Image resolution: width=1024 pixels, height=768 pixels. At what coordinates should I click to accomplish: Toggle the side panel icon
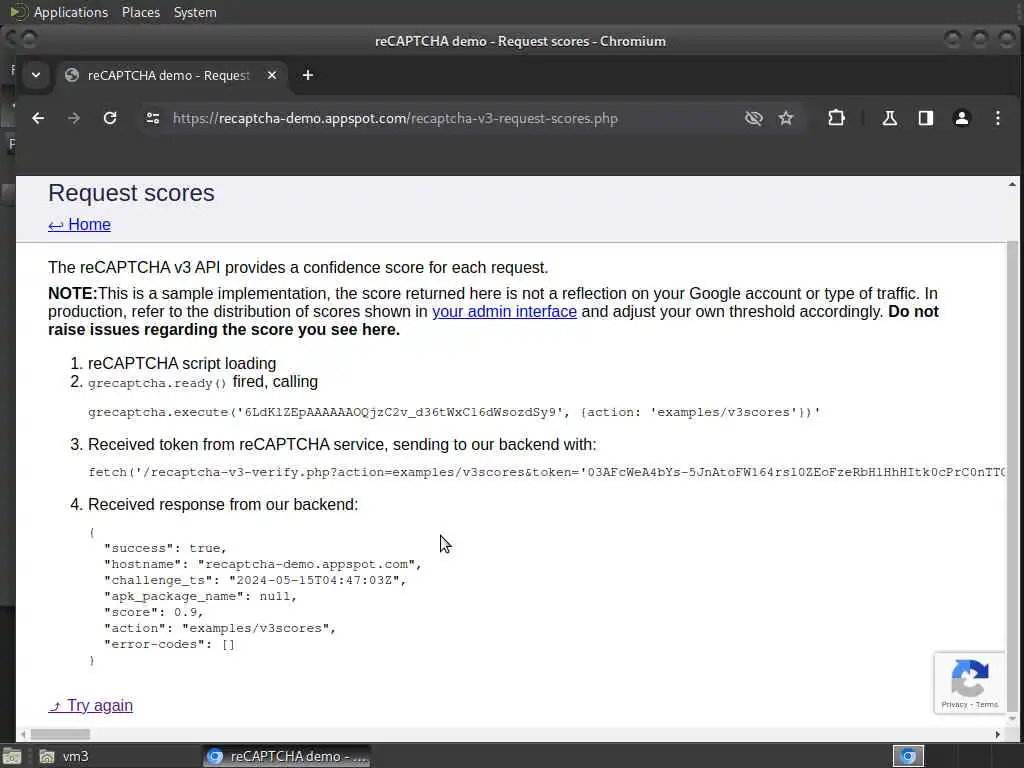click(x=925, y=118)
